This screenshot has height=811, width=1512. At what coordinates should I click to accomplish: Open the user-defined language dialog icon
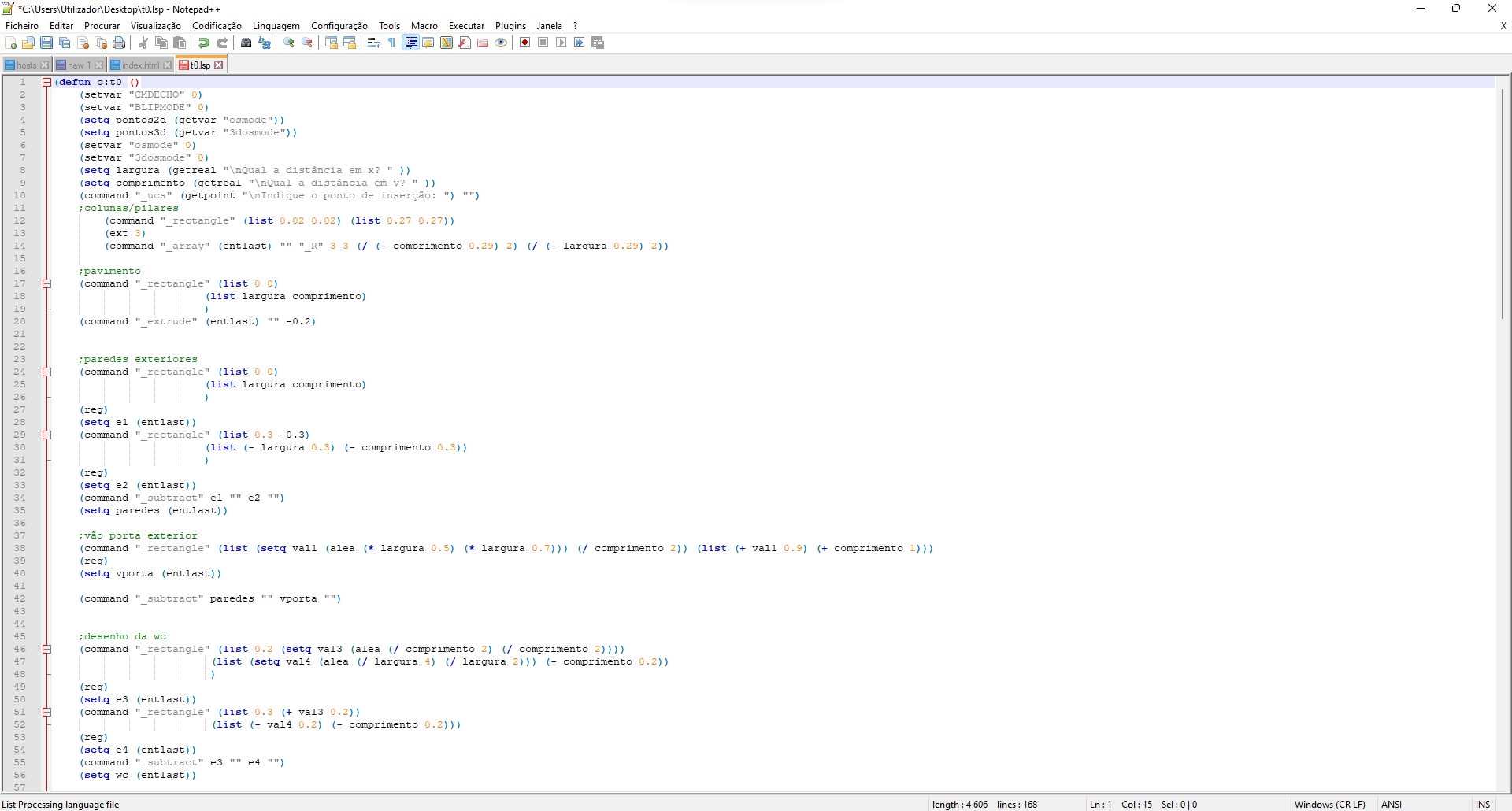coord(428,43)
